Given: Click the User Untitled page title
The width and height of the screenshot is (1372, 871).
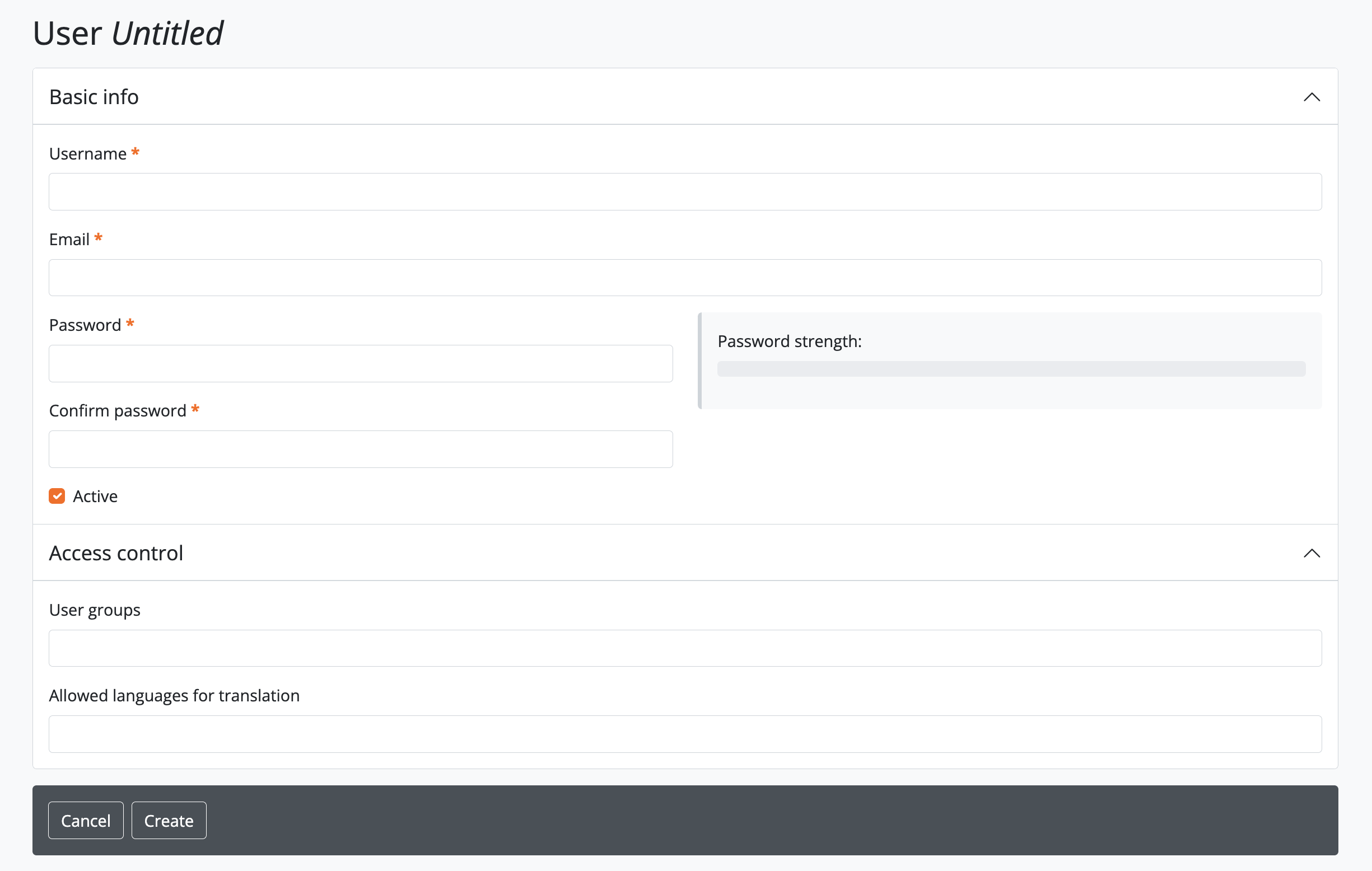Looking at the screenshot, I should coord(128,33).
